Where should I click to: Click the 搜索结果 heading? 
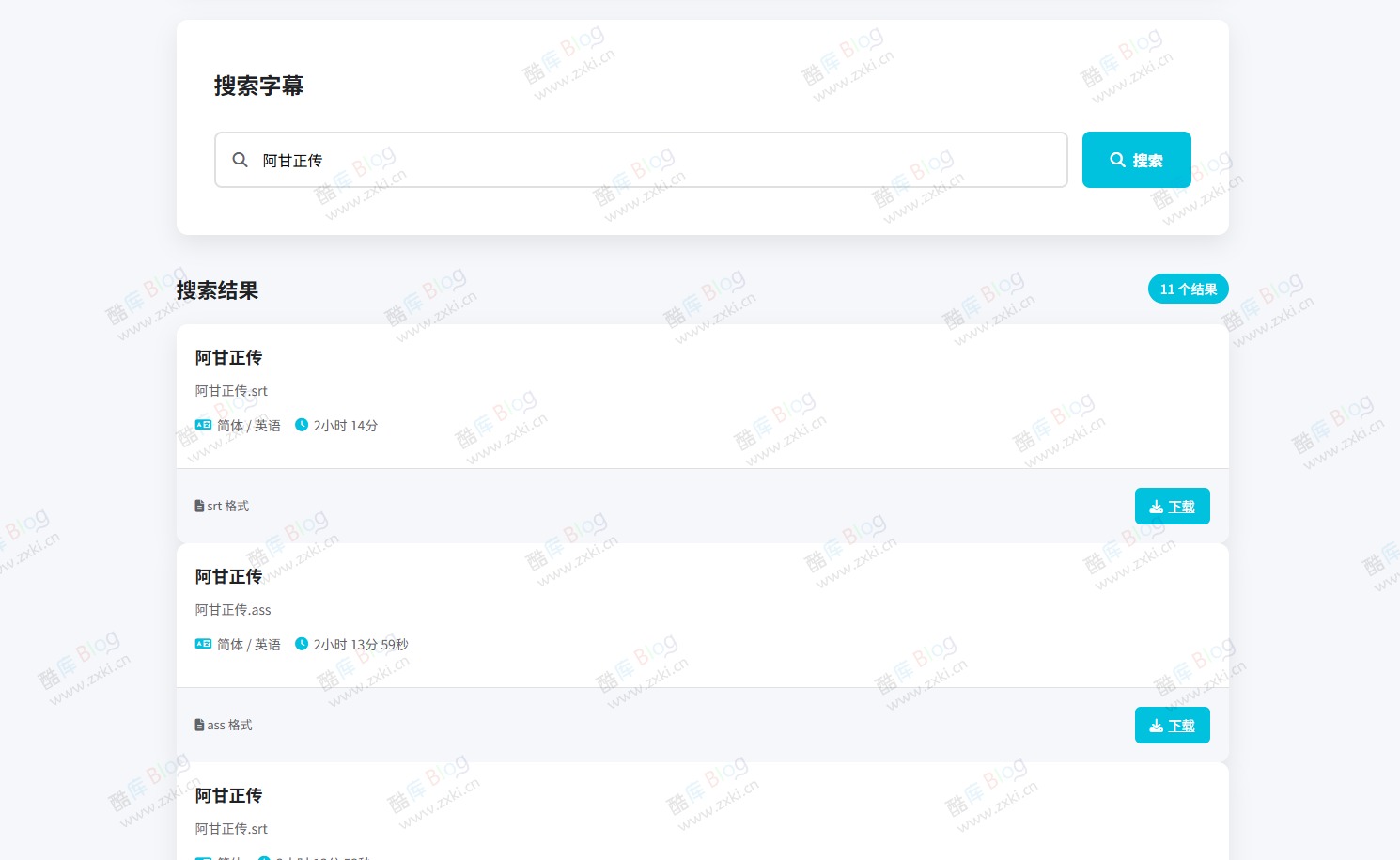tap(217, 290)
